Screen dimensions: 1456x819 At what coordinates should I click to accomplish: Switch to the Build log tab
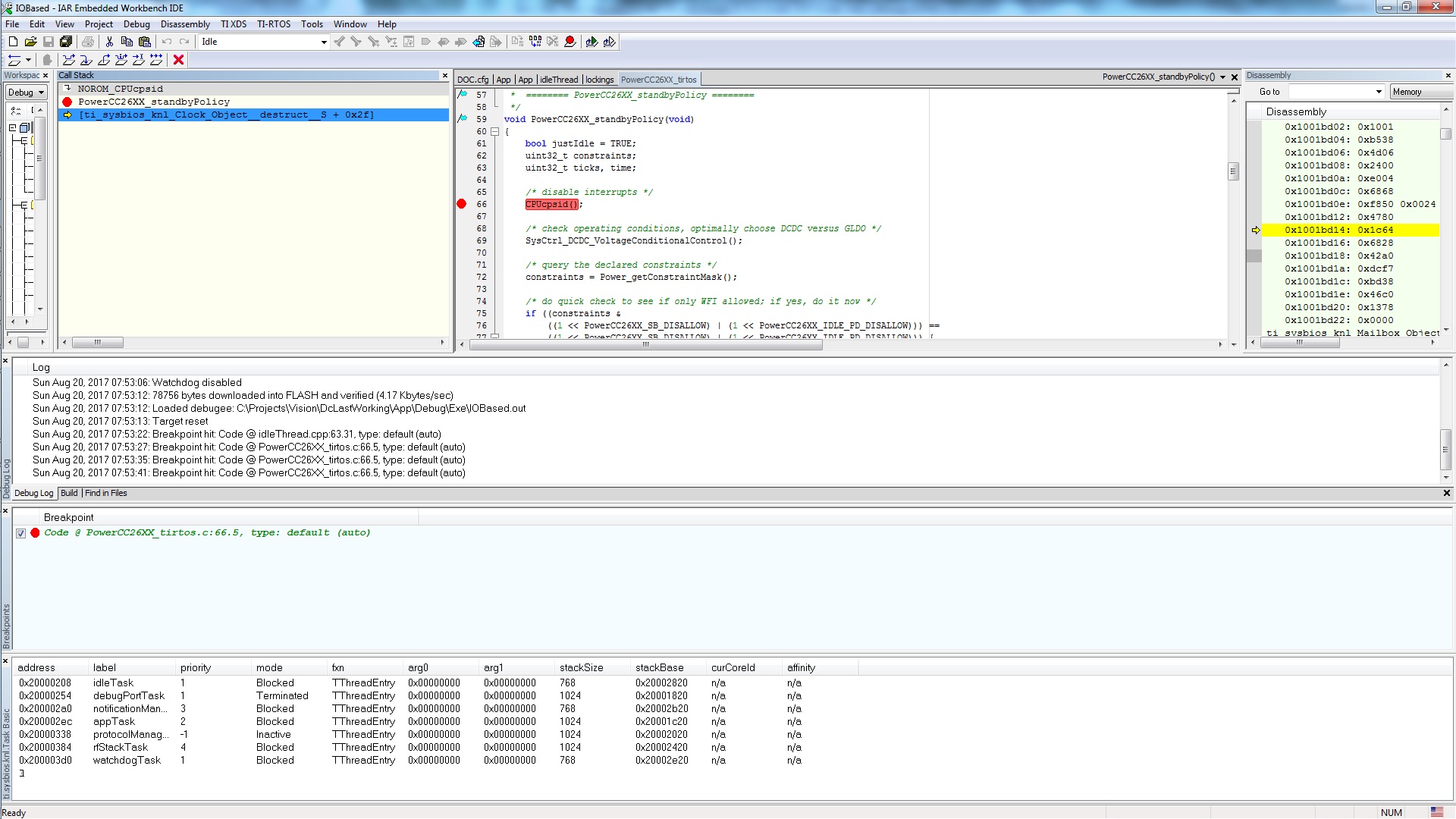pos(69,493)
